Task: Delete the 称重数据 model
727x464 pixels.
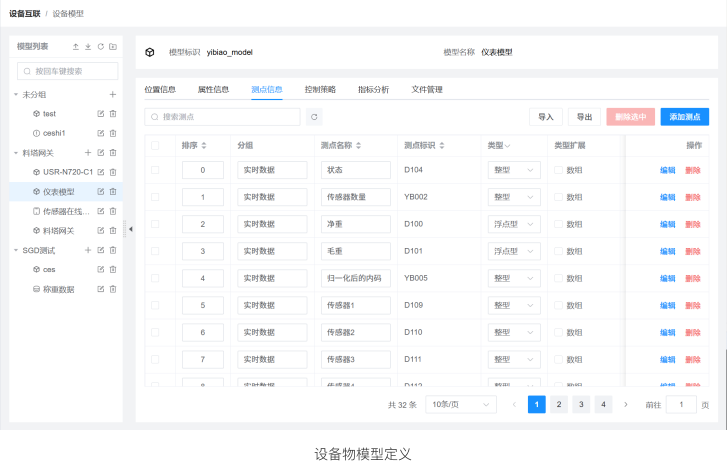Action: pos(113,289)
